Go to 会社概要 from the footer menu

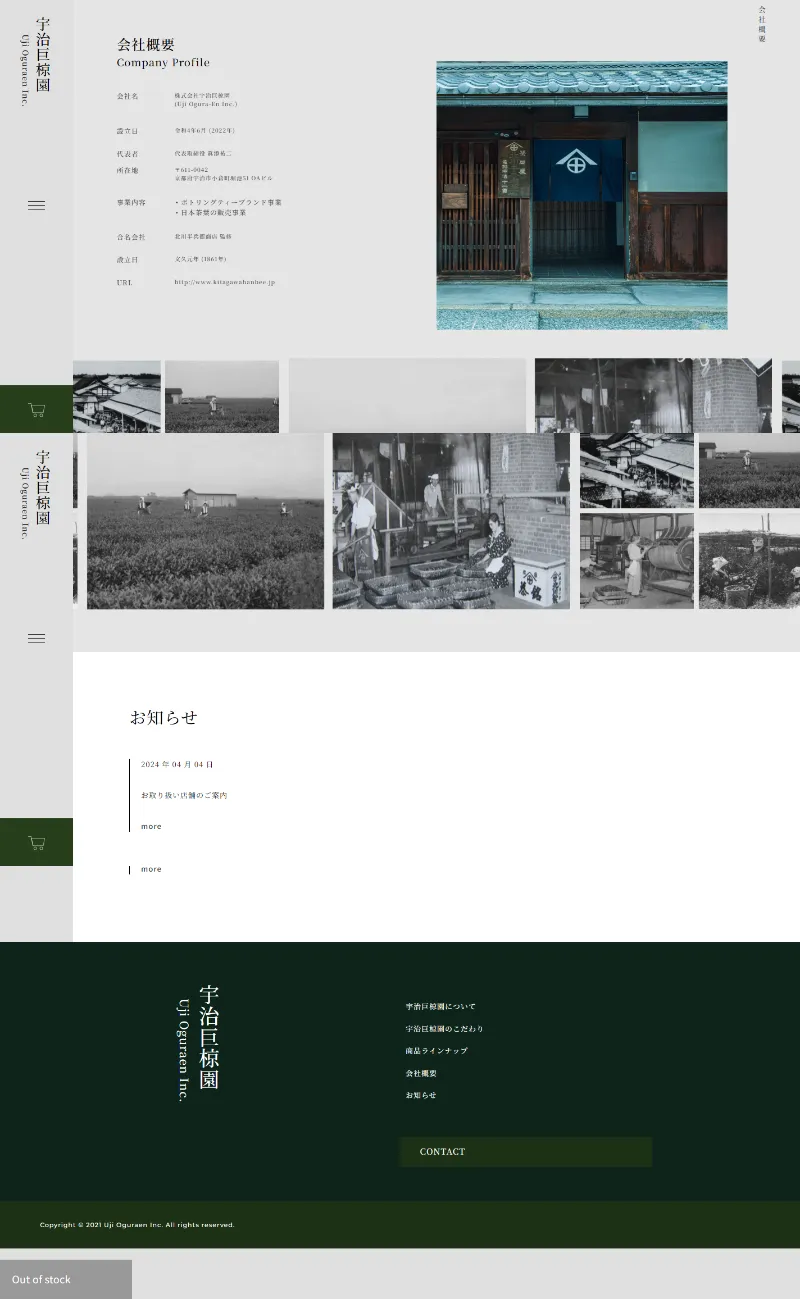tap(421, 1073)
